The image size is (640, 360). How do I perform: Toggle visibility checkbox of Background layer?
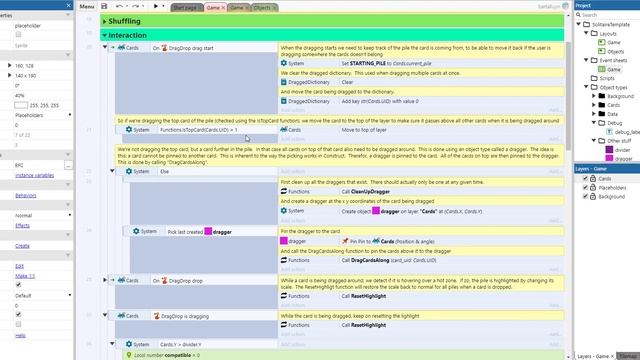tap(585, 196)
